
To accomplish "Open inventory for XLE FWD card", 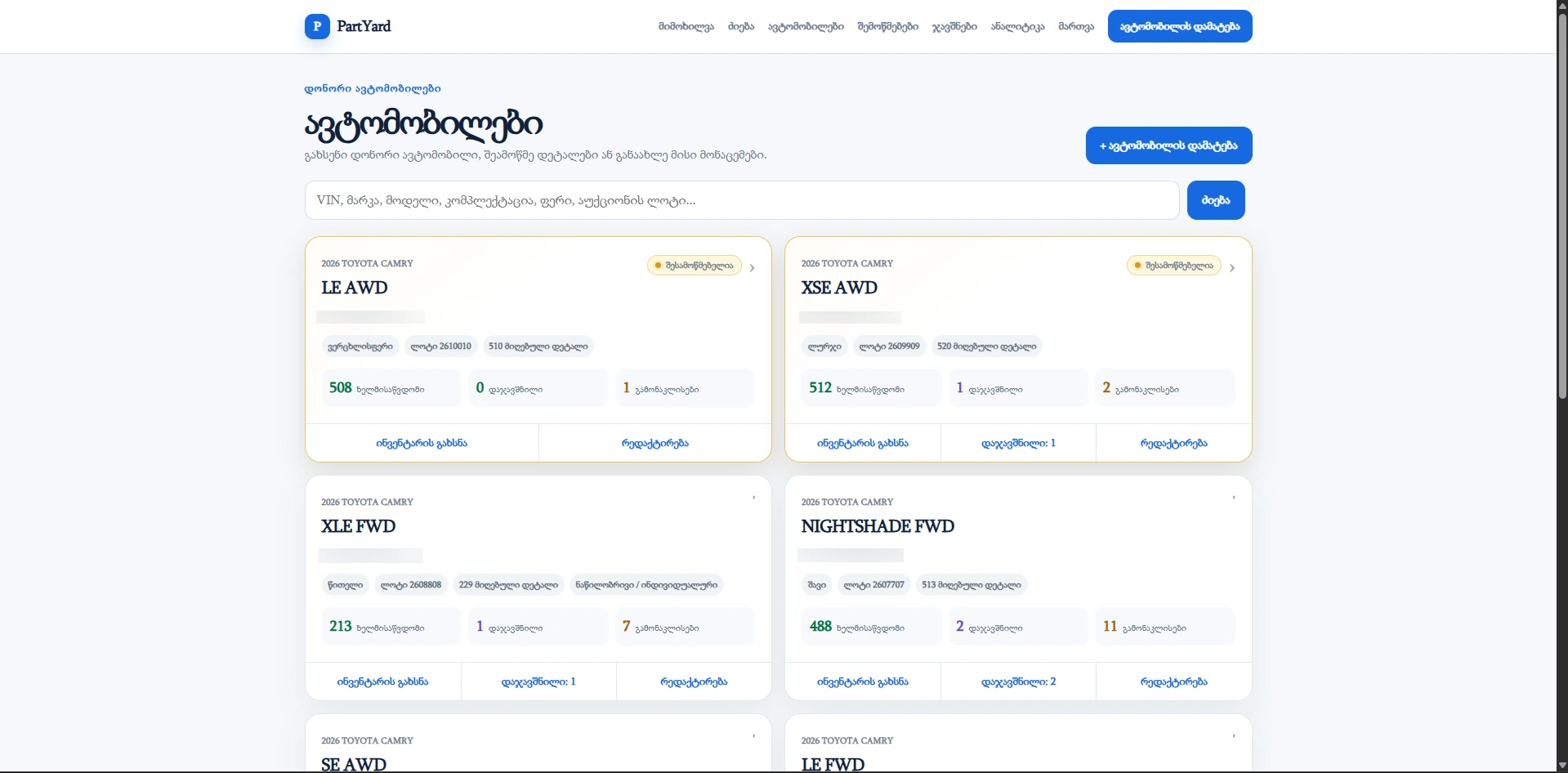I will [383, 681].
